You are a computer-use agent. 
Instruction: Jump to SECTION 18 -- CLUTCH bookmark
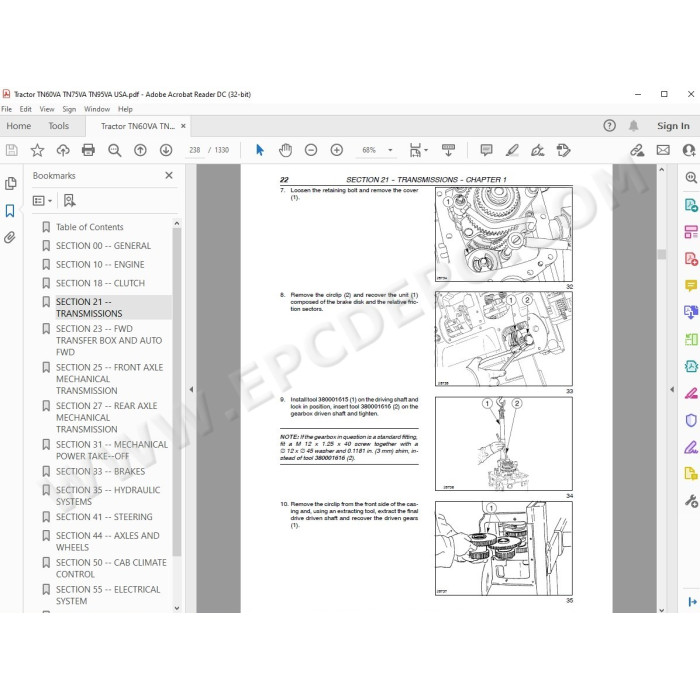(100, 283)
